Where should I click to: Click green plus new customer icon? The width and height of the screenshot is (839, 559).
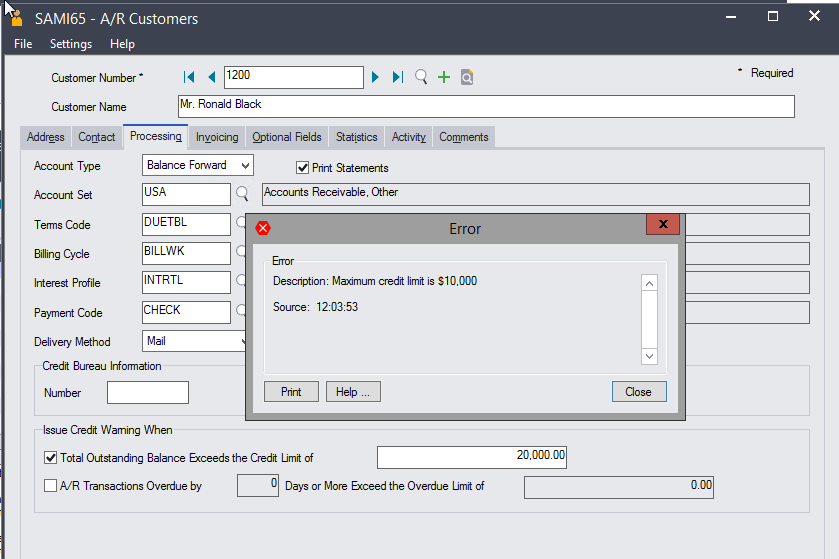click(x=444, y=77)
